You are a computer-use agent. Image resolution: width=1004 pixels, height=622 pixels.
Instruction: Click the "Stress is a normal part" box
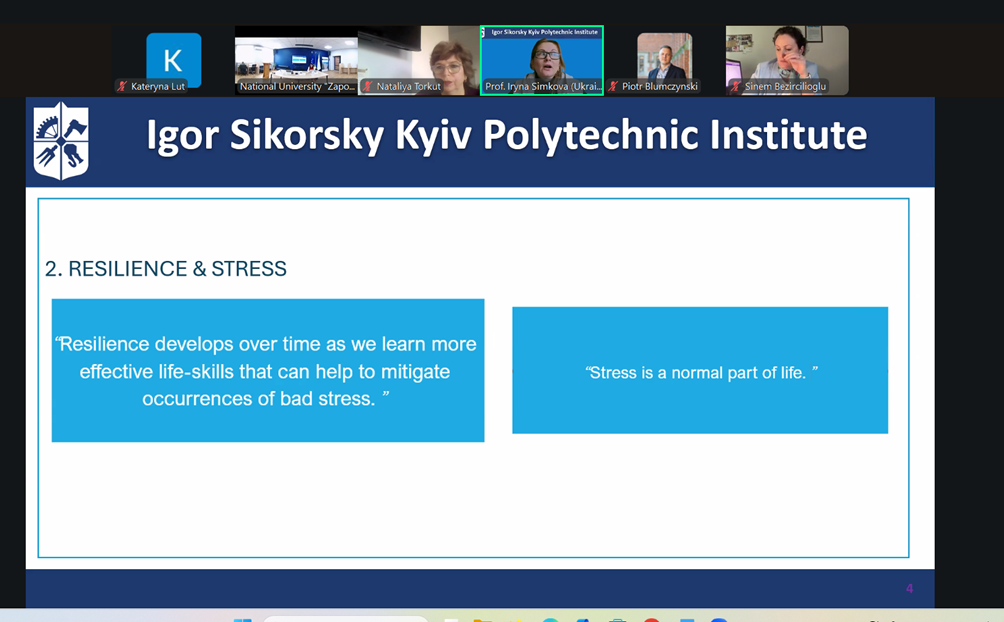700,371
